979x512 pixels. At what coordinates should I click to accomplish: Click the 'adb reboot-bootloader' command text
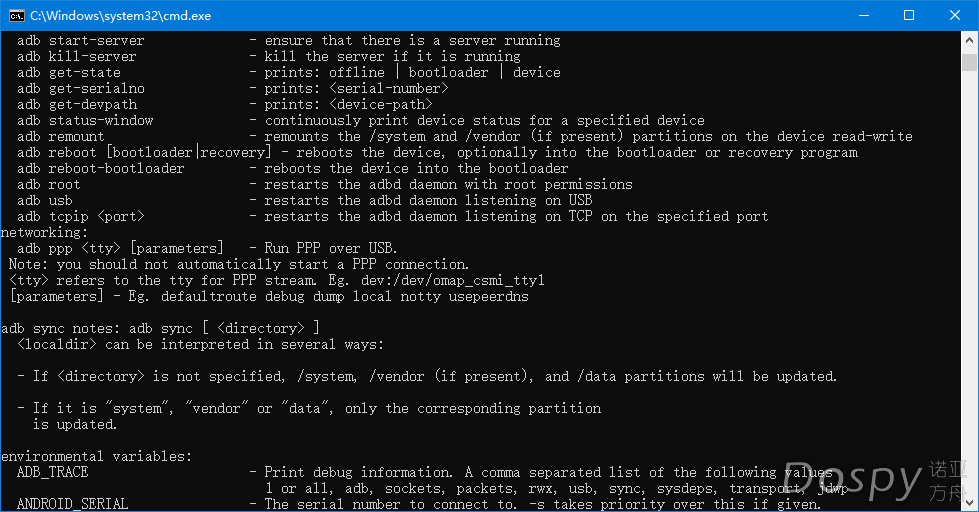click(x=101, y=169)
